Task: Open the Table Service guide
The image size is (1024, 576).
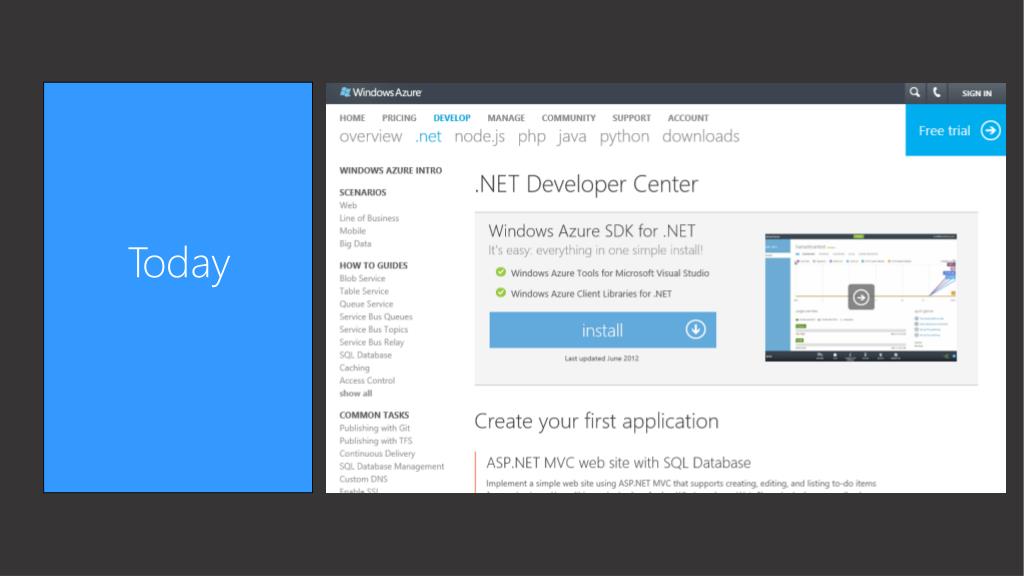Action: pos(364,291)
